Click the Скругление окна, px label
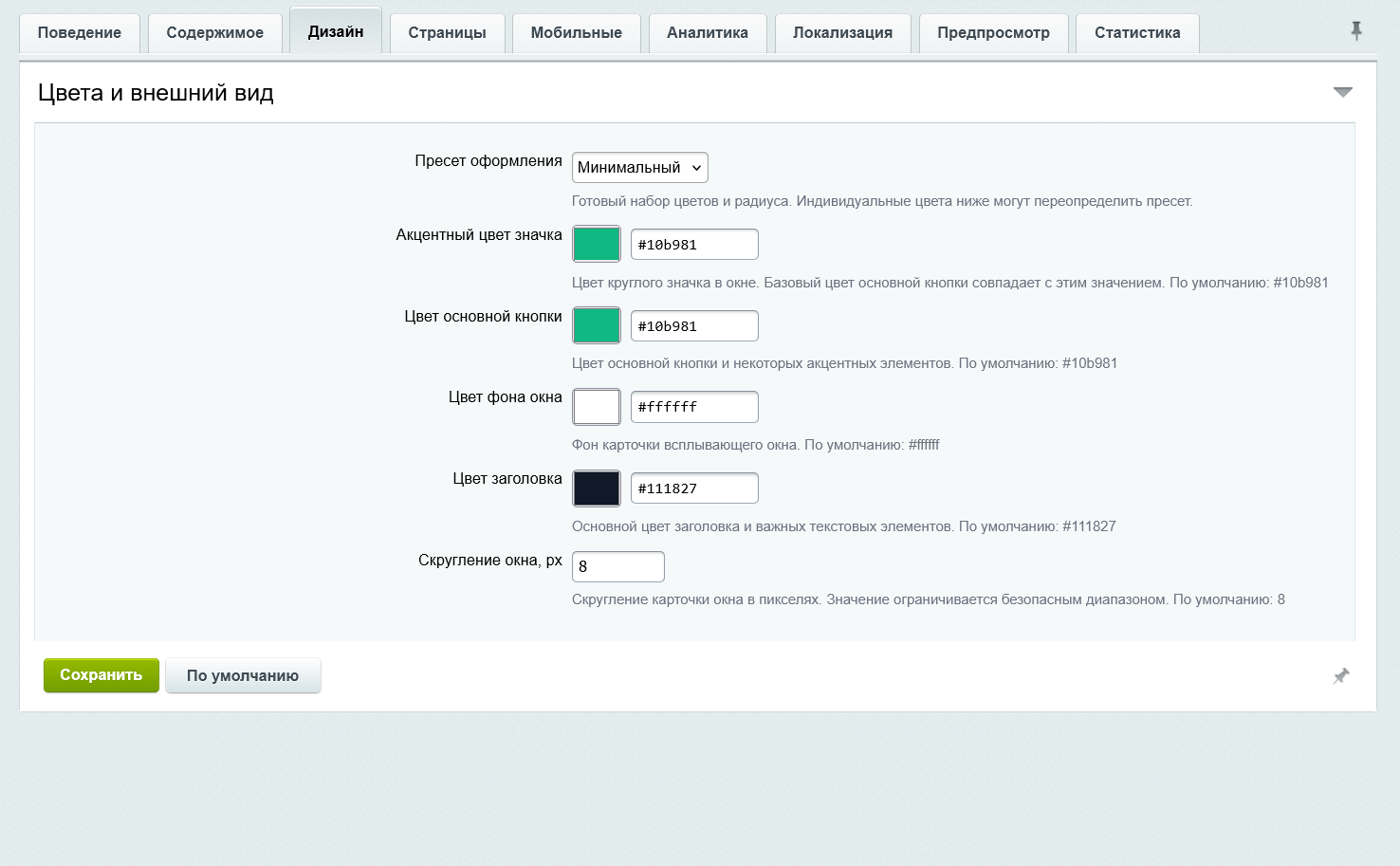Image resolution: width=1400 pixels, height=866 pixels. [x=490, y=561]
